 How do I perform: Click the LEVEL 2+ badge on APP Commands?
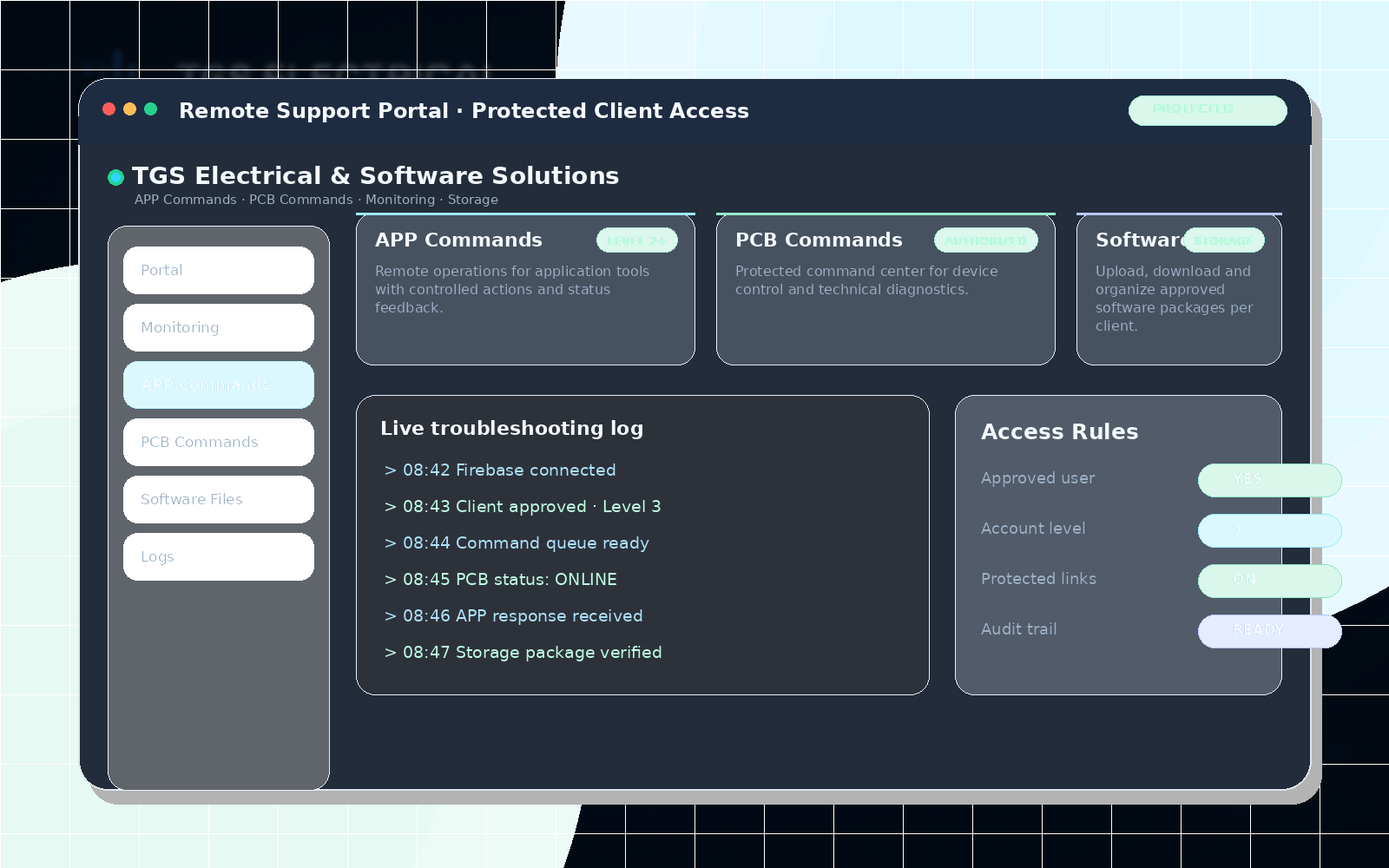(x=637, y=240)
